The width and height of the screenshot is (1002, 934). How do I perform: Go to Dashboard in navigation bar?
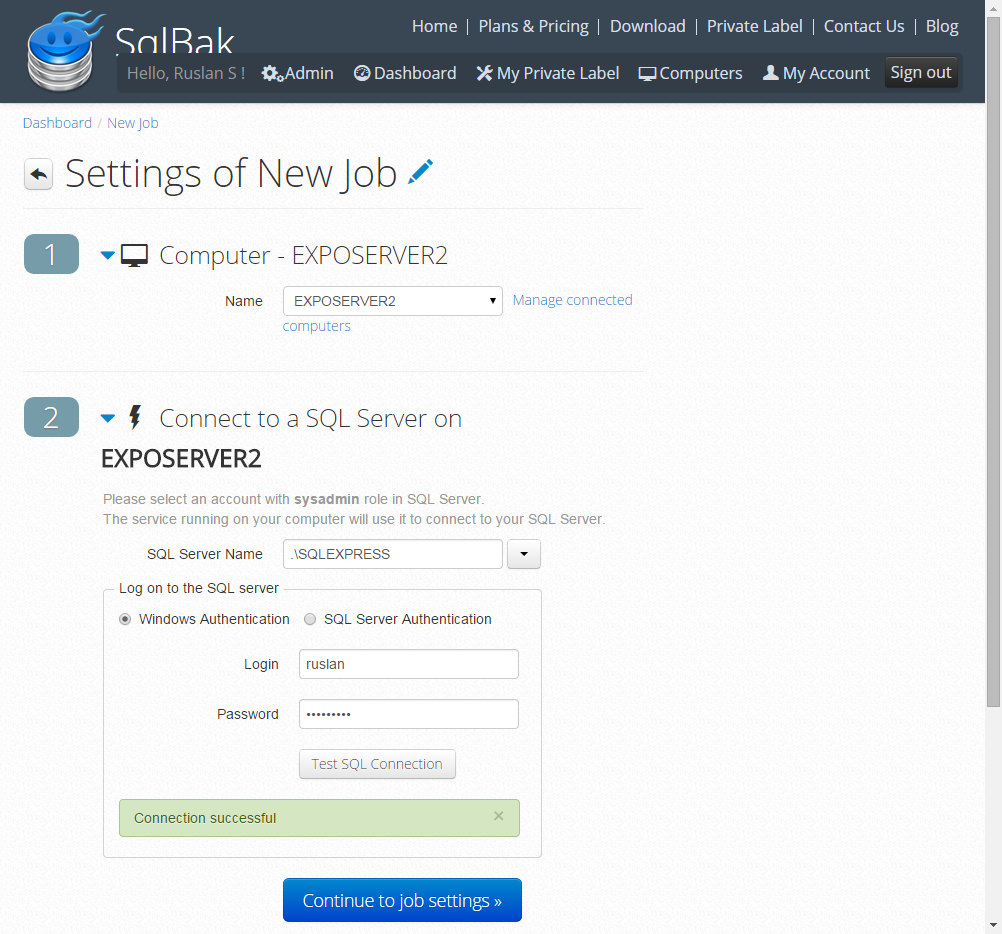point(405,73)
